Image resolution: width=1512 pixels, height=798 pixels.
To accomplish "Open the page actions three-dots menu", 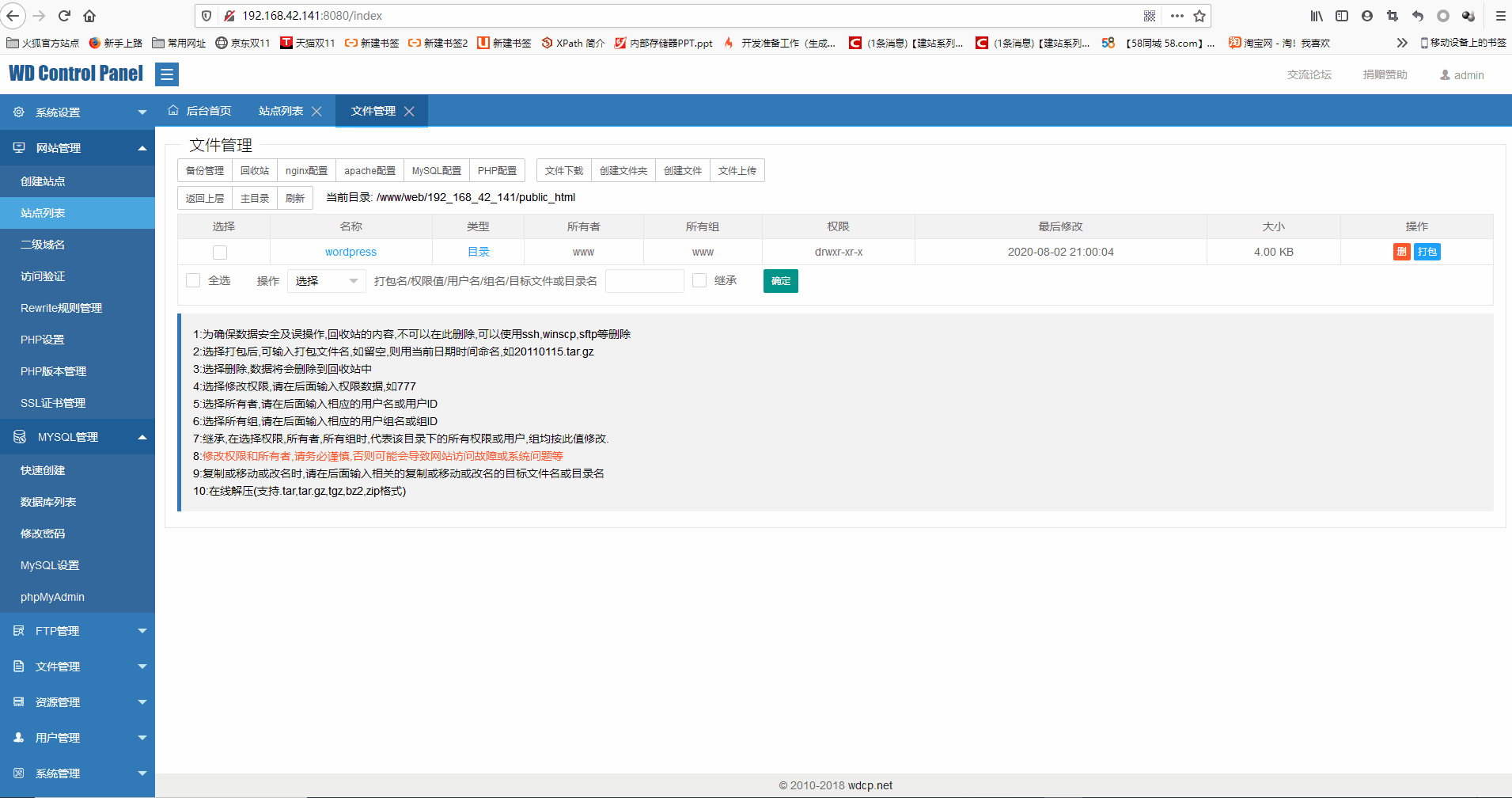I will [x=1177, y=16].
